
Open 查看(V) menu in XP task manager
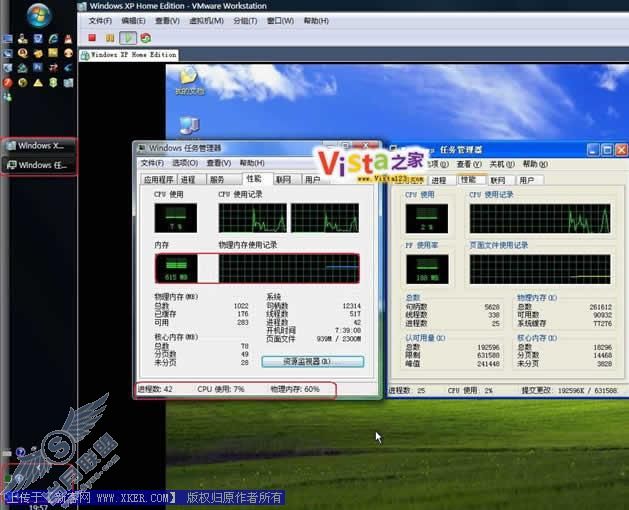coord(469,164)
